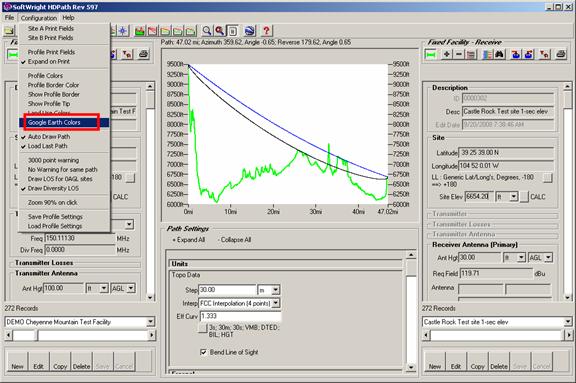Click the open folder icon in main toolbar
The height and width of the screenshot is (383, 576).
click(9, 31)
